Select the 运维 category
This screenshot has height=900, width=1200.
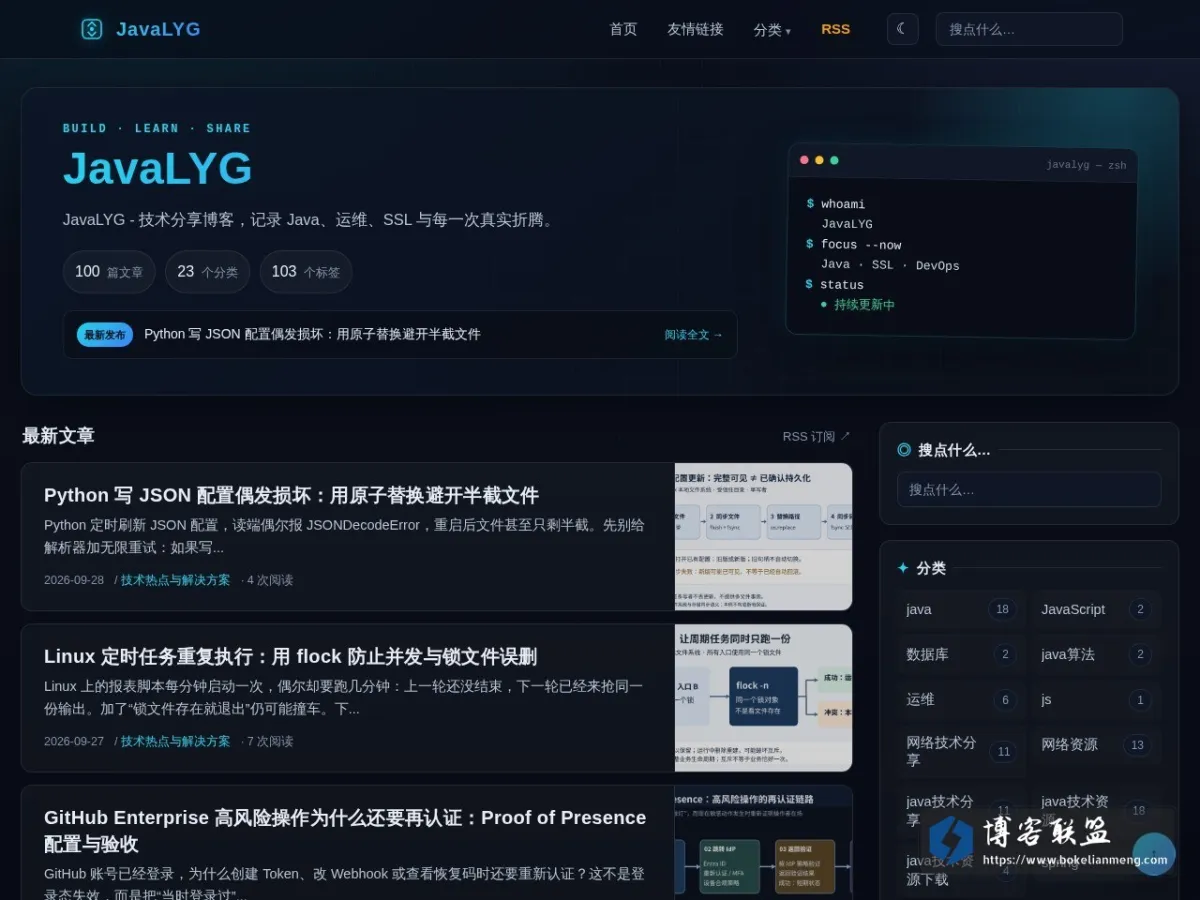(x=961, y=699)
